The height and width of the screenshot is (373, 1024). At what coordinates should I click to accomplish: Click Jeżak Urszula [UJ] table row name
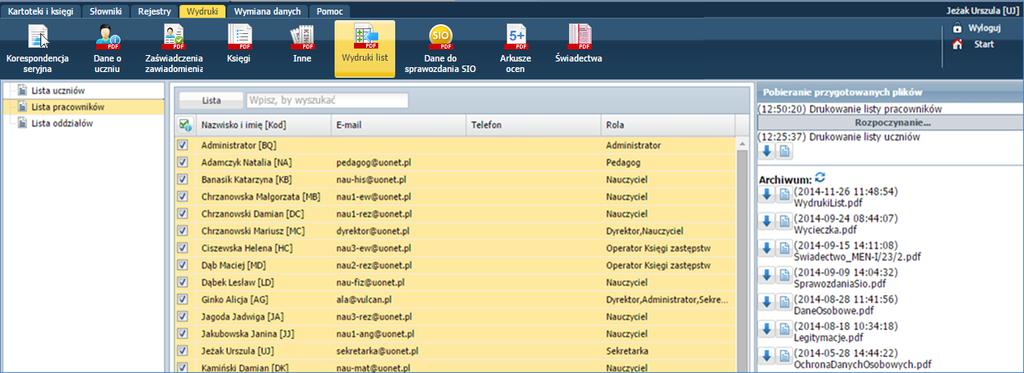click(x=238, y=351)
